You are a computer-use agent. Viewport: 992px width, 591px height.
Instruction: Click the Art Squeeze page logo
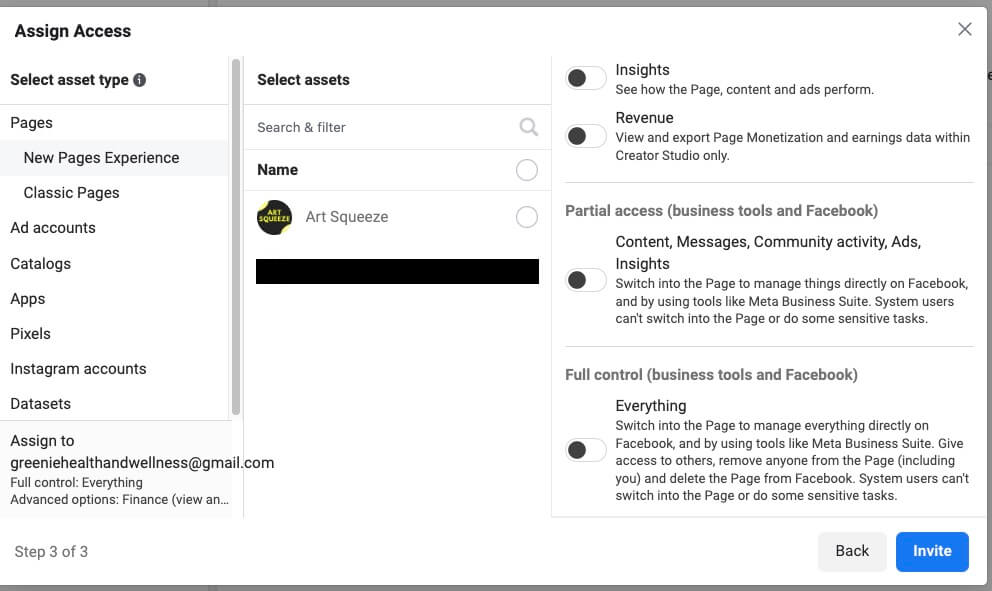(x=274, y=217)
